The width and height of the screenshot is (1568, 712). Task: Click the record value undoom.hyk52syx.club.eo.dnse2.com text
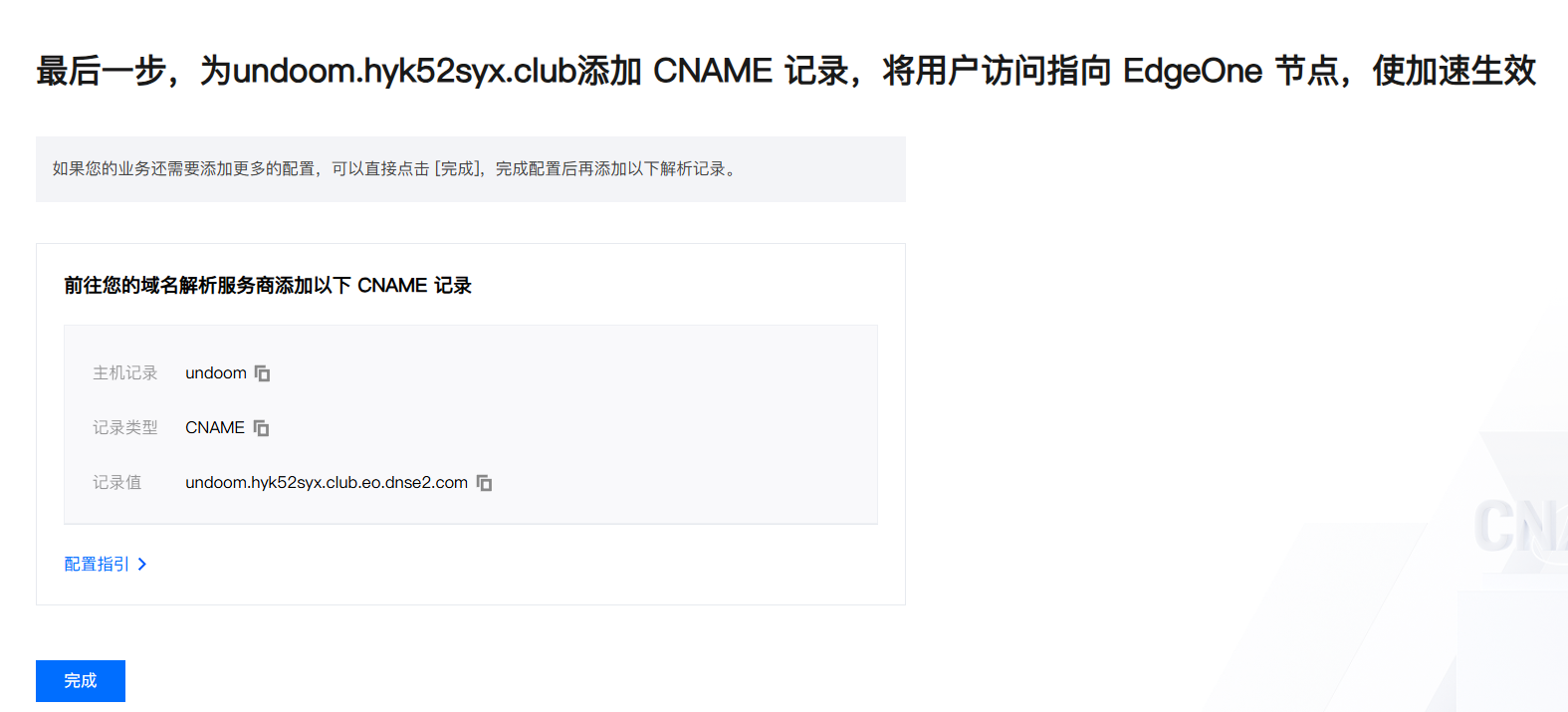point(327,483)
